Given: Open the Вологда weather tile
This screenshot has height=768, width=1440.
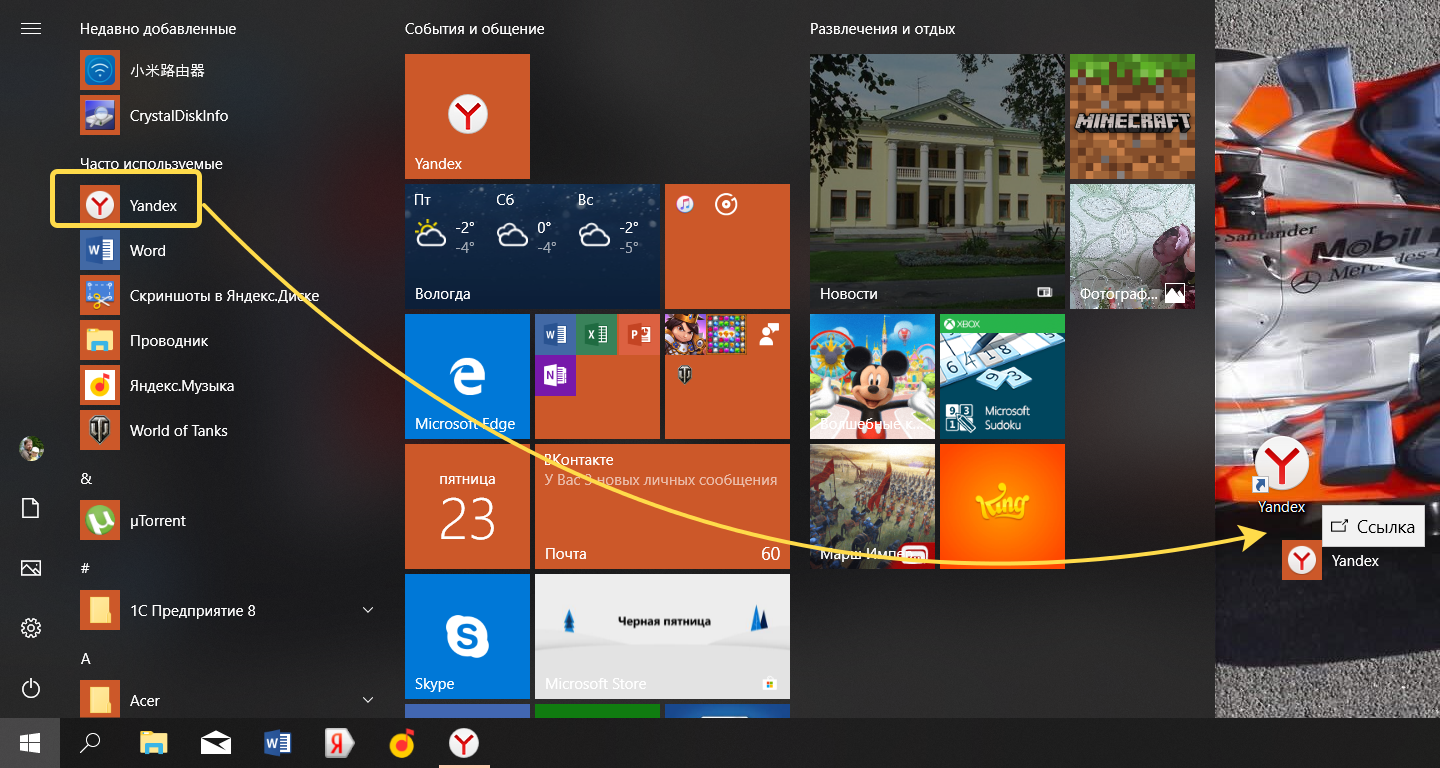Looking at the screenshot, I should [x=532, y=246].
